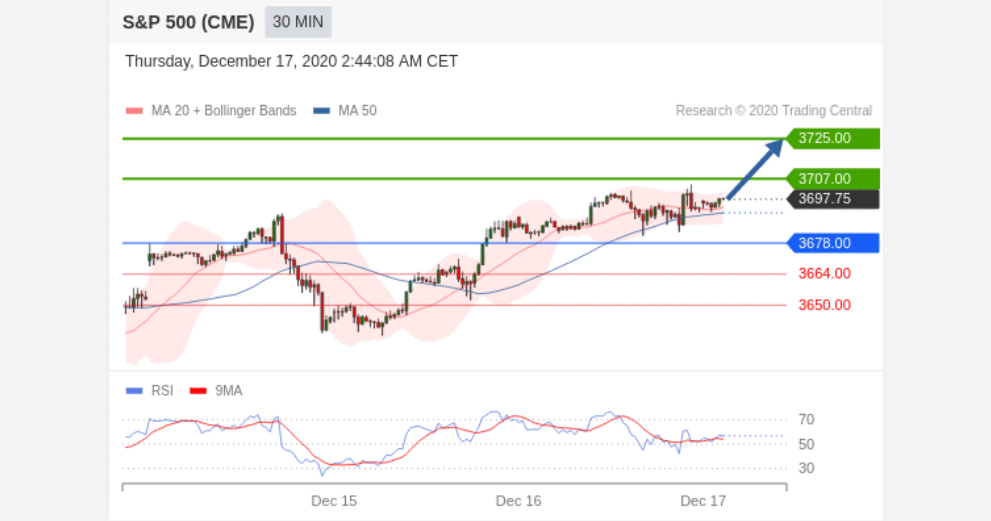Click the RSI 30 level label

tap(806, 468)
